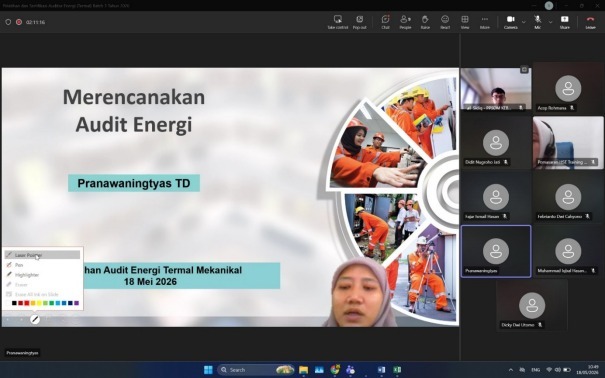Select Highlighter in the pen menu
Viewport: 605px width, 378px height.
(42, 275)
